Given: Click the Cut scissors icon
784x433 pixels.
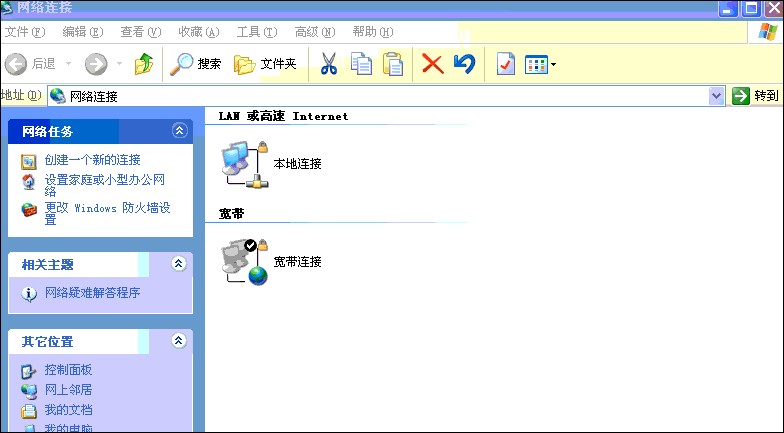Looking at the screenshot, I should click(328, 64).
